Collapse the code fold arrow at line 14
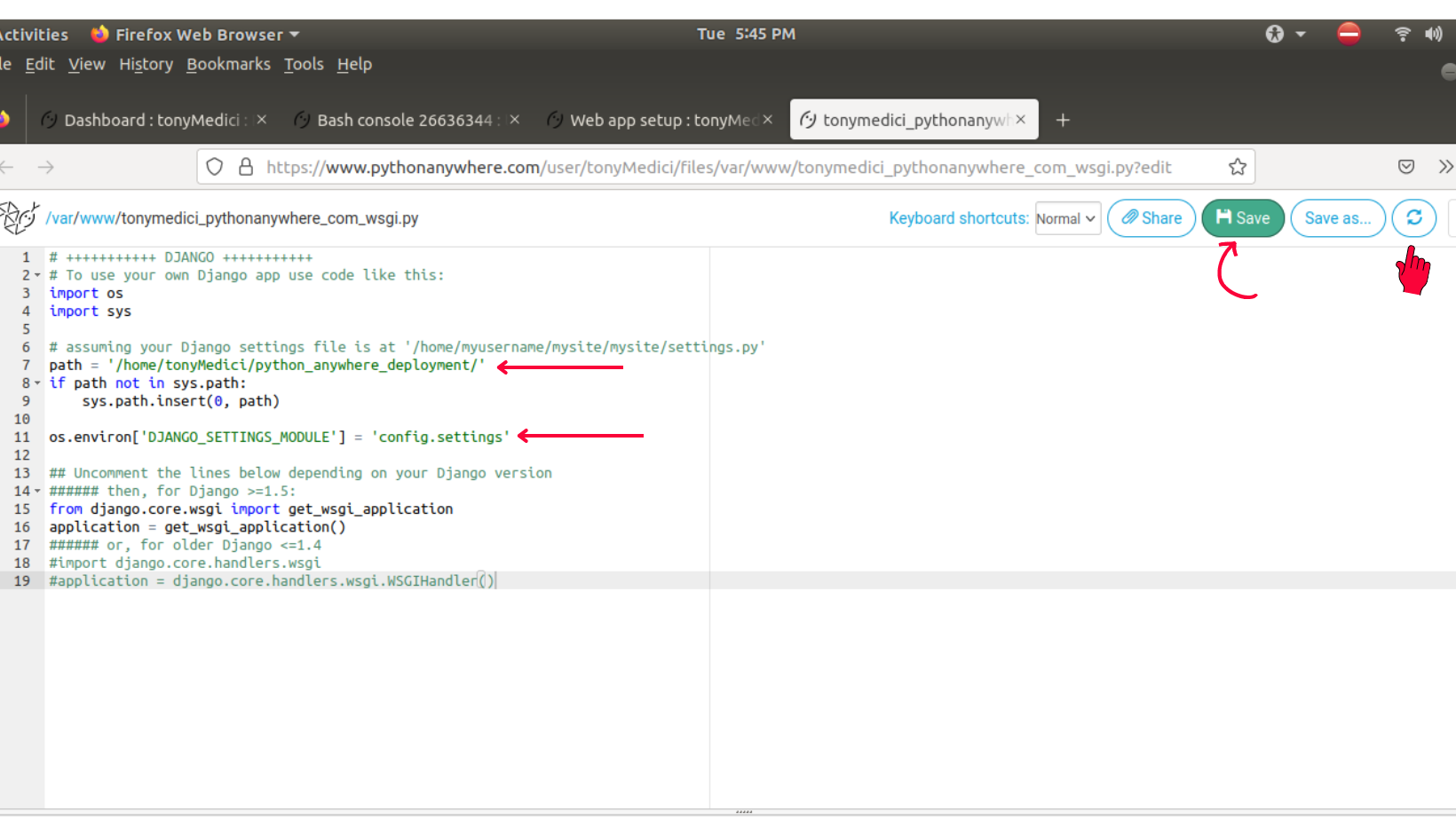 [x=37, y=491]
